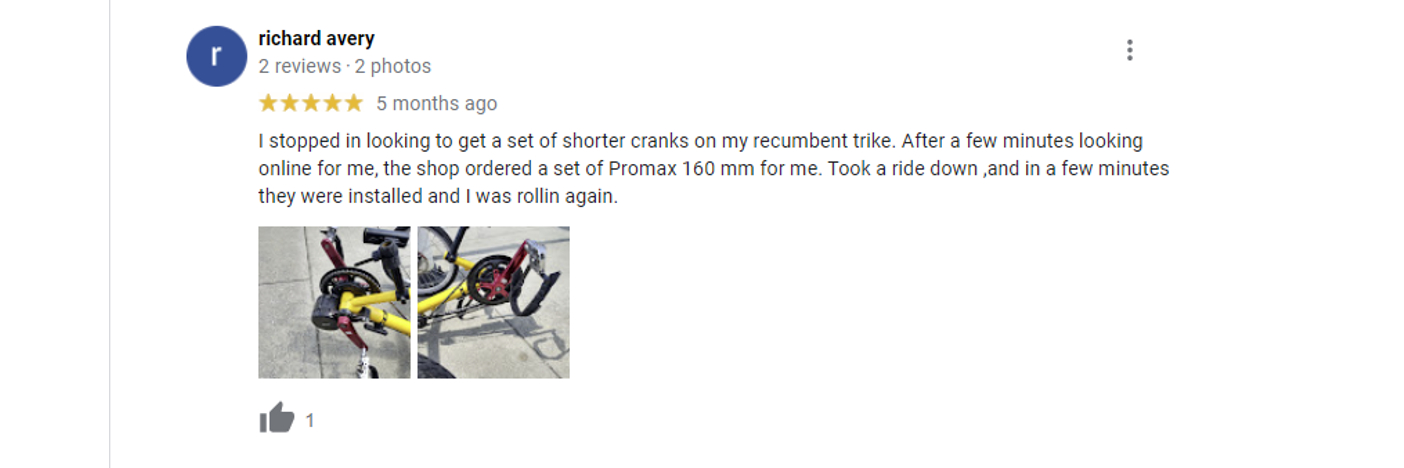Image resolution: width=1404 pixels, height=468 pixels.
Task: Click the like count number beside thumbs-up
Action: [310, 421]
